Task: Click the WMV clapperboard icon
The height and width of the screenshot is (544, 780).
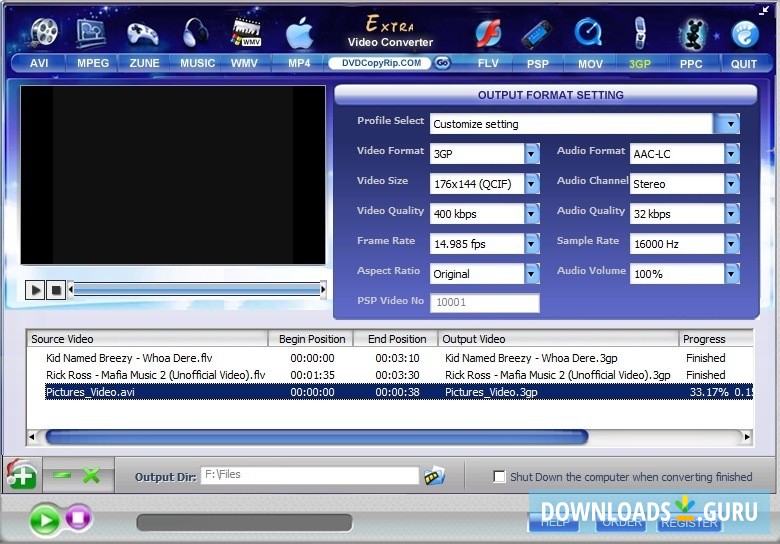Action: tap(246, 32)
